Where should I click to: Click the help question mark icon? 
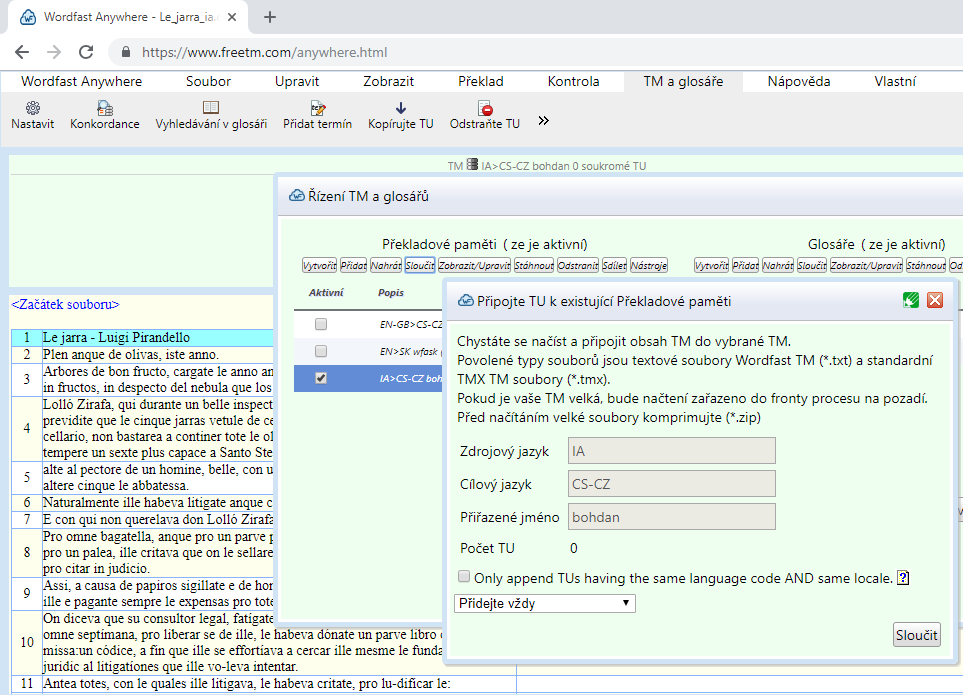click(902, 578)
